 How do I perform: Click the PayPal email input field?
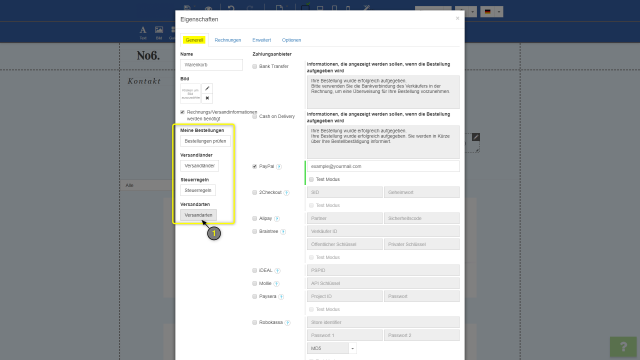[383, 167]
